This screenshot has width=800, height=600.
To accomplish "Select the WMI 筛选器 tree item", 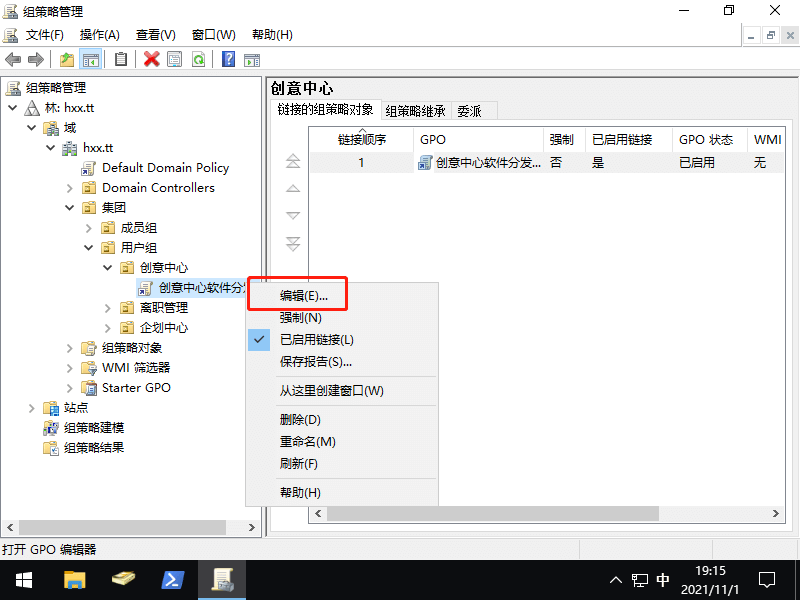I will pyautogui.click(x=136, y=368).
